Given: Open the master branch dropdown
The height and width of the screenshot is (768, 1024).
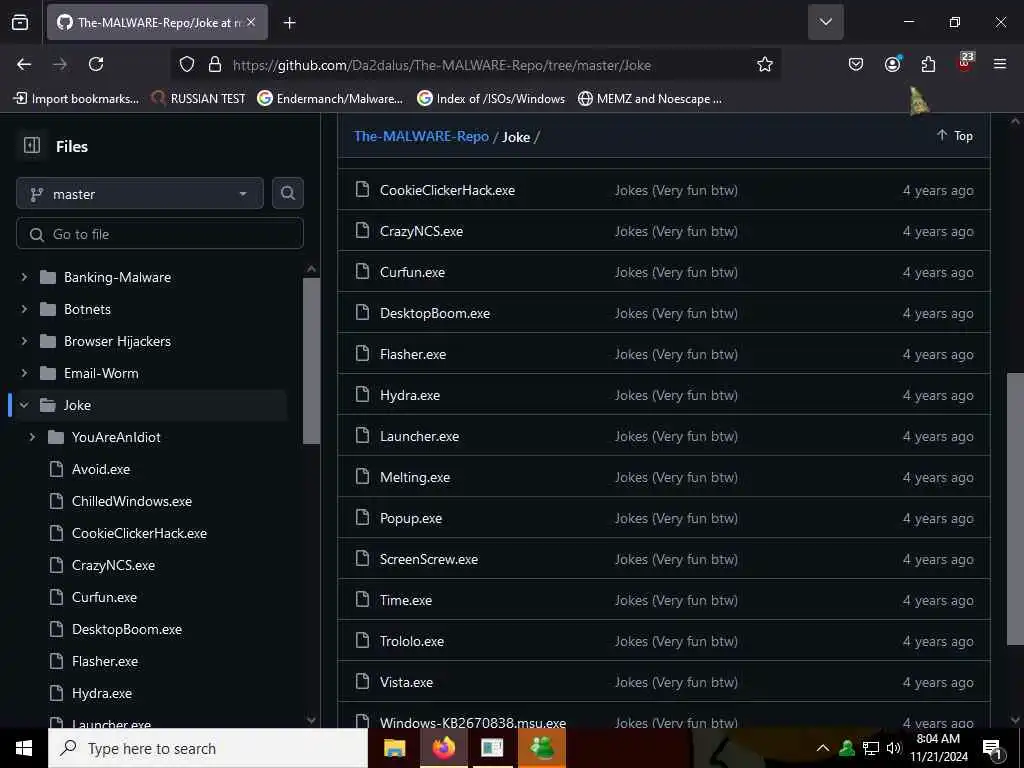Looking at the screenshot, I should [x=140, y=193].
